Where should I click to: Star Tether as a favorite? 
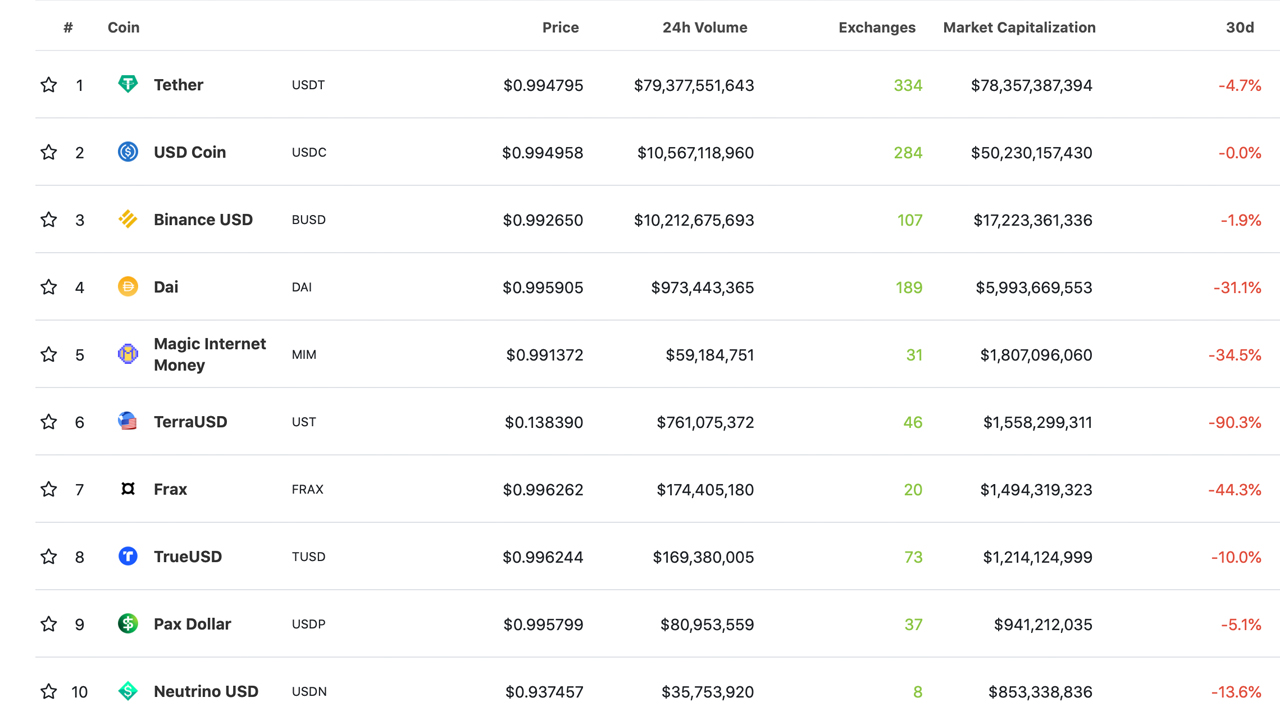pos(48,85)
